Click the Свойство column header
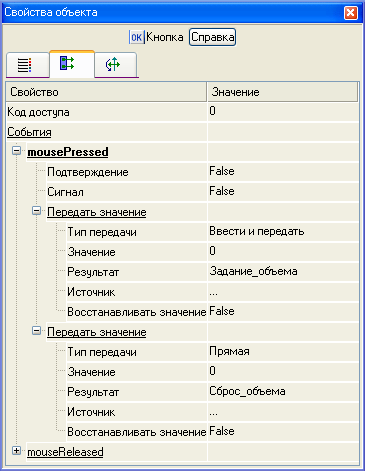The width and height of the screenshot is (365, 471). pos(106,92)
